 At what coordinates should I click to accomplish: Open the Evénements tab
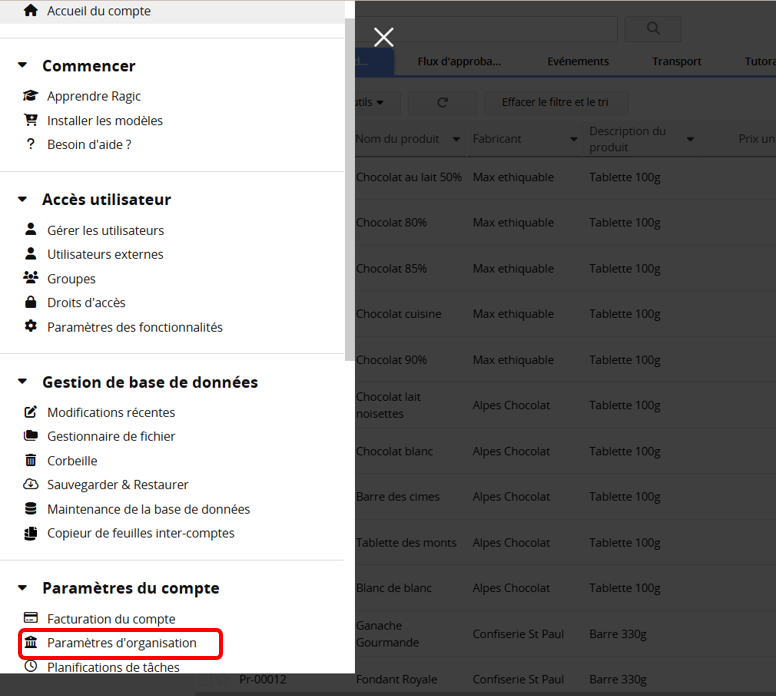(x=578, y=61)
